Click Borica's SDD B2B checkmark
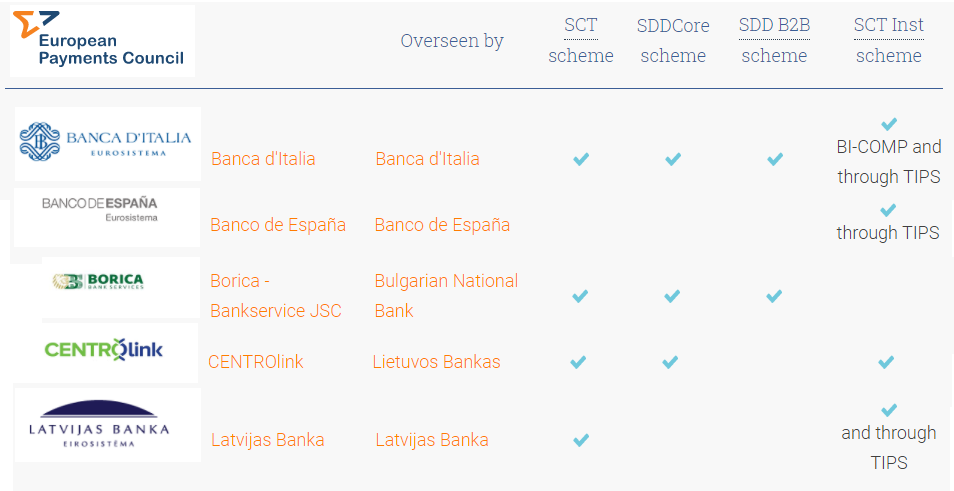954x491 pixels. 774,296
